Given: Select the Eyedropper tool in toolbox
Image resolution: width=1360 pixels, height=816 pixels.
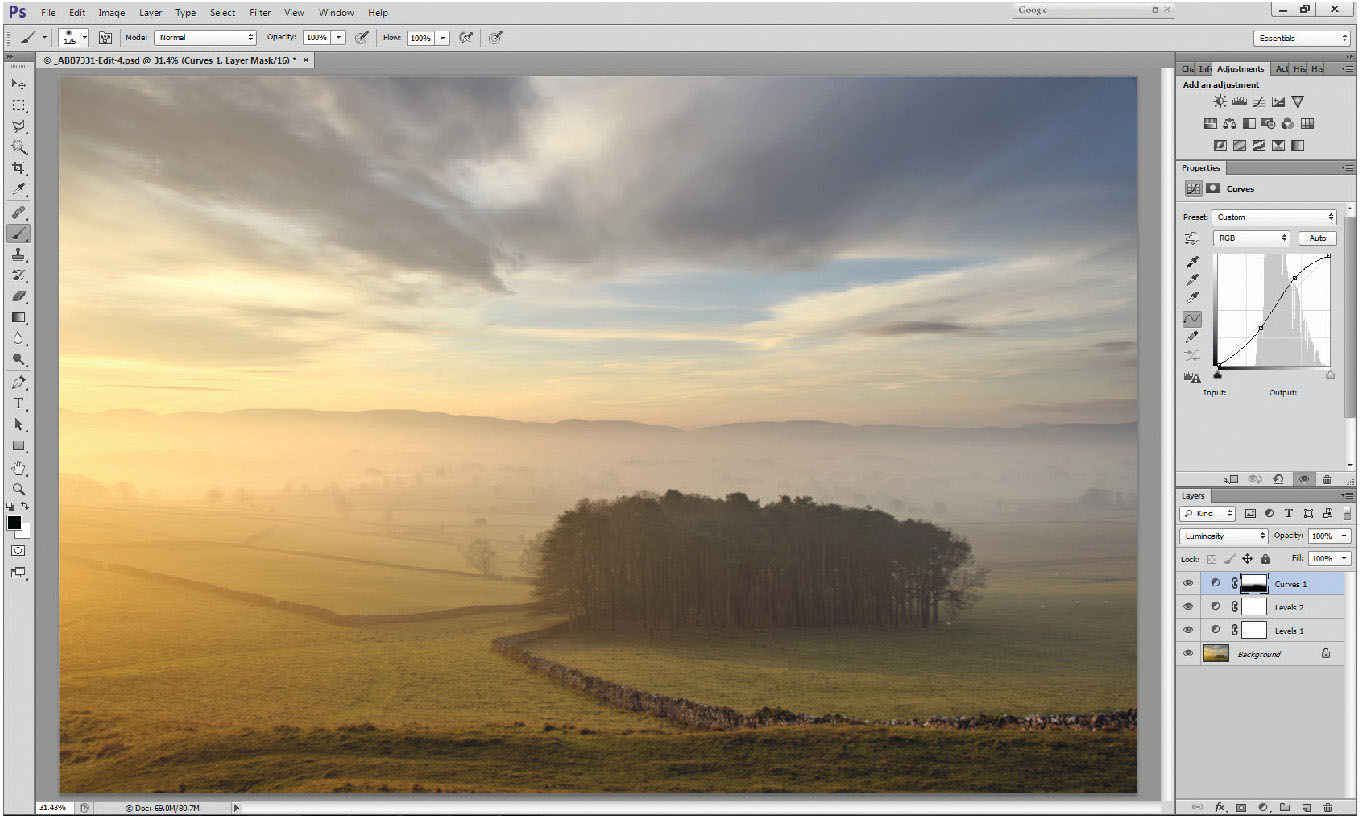Looking at the screenshot, I should click(19, 189).
